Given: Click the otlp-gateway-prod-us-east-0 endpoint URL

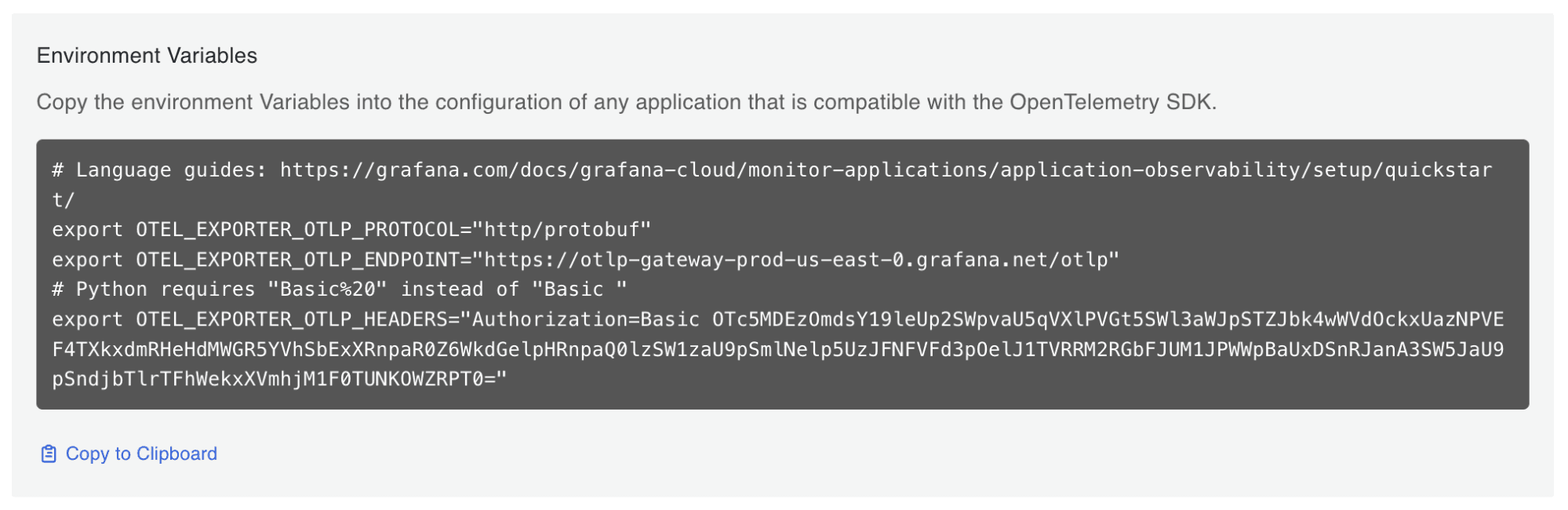Looking at the screenshot, I should (x=801, y=260).
